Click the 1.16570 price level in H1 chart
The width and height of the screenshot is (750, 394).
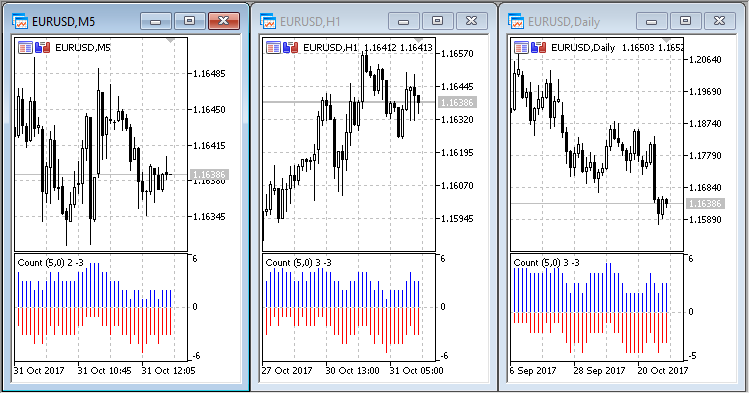[457, 54]
